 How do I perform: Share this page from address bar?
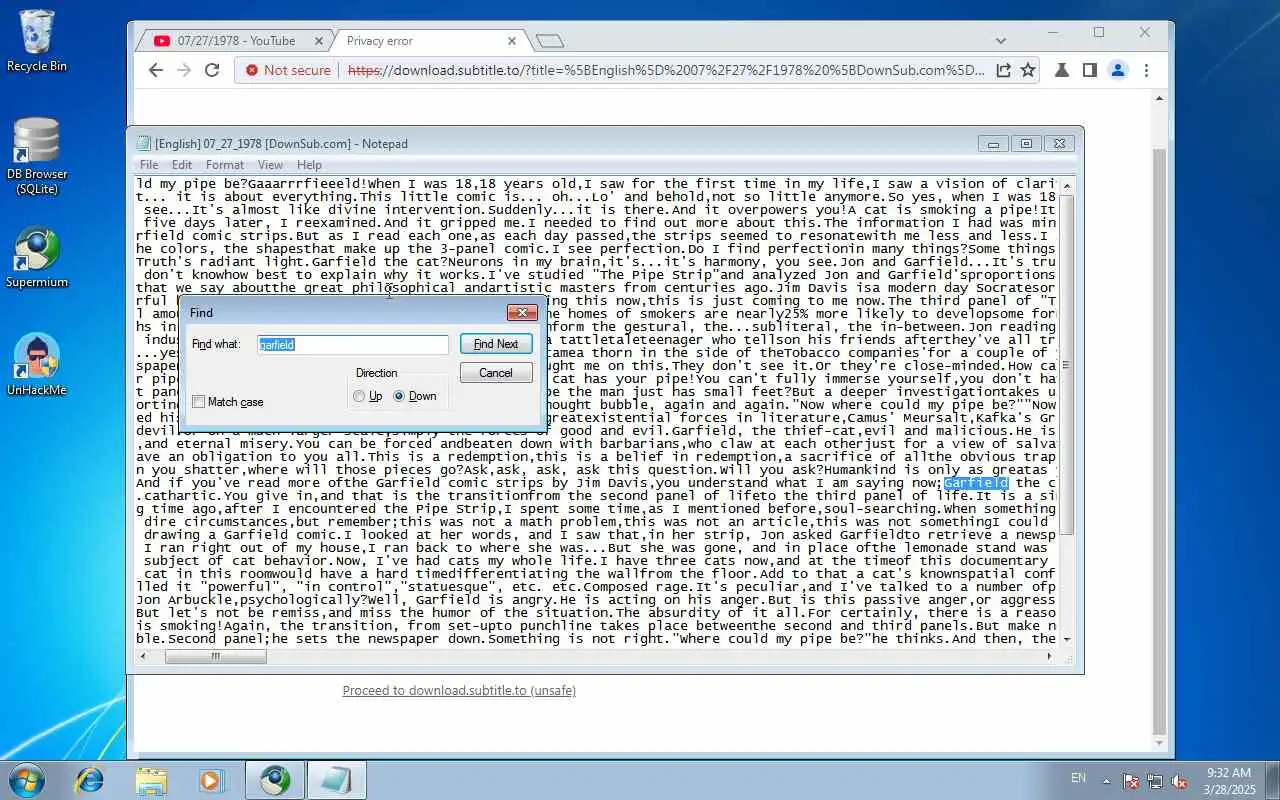click(x=1003, y=70)
